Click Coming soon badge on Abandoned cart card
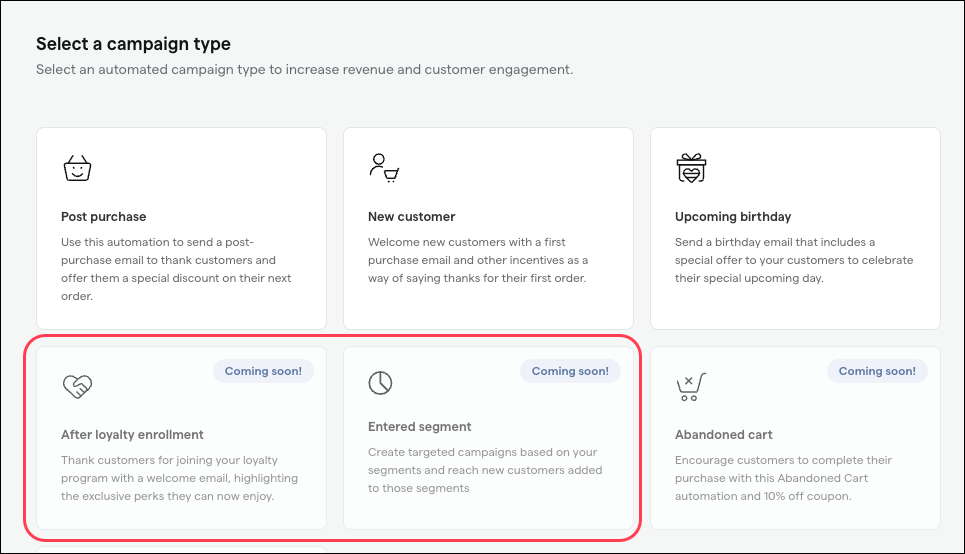The image size is (965, 554). pyautogui.click(x=877, y=371)
